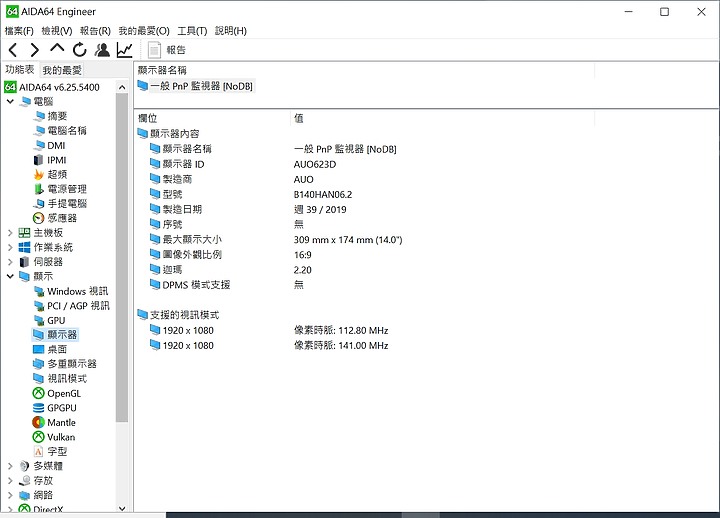Open the 檔案(F) menu

[x=19, y=31]
